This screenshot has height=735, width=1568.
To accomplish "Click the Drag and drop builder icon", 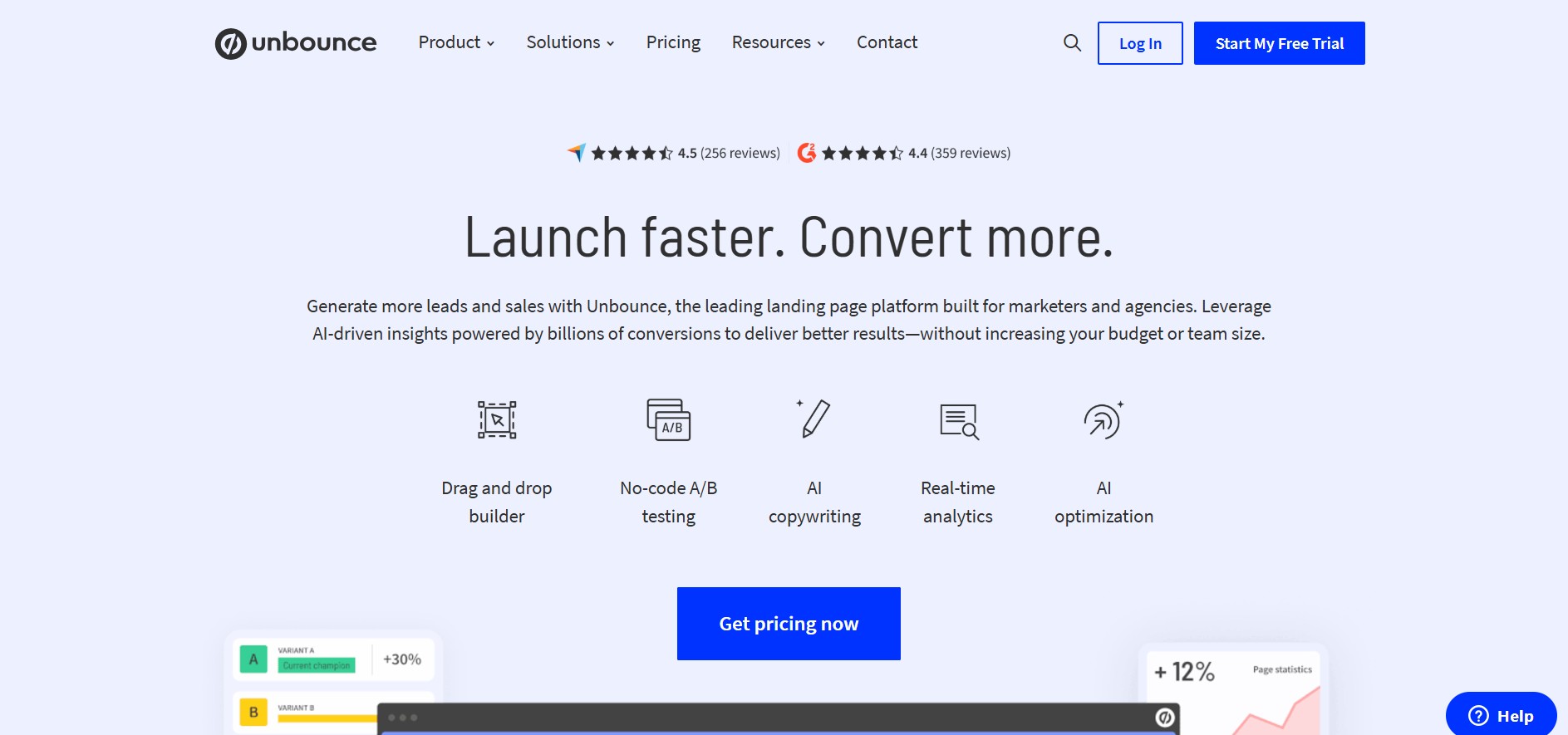I will point(497,419).
